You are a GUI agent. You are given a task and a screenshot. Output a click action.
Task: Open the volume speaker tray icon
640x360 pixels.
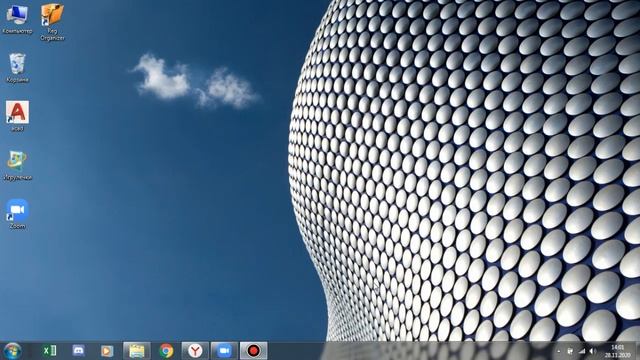(x=593, y=351)
